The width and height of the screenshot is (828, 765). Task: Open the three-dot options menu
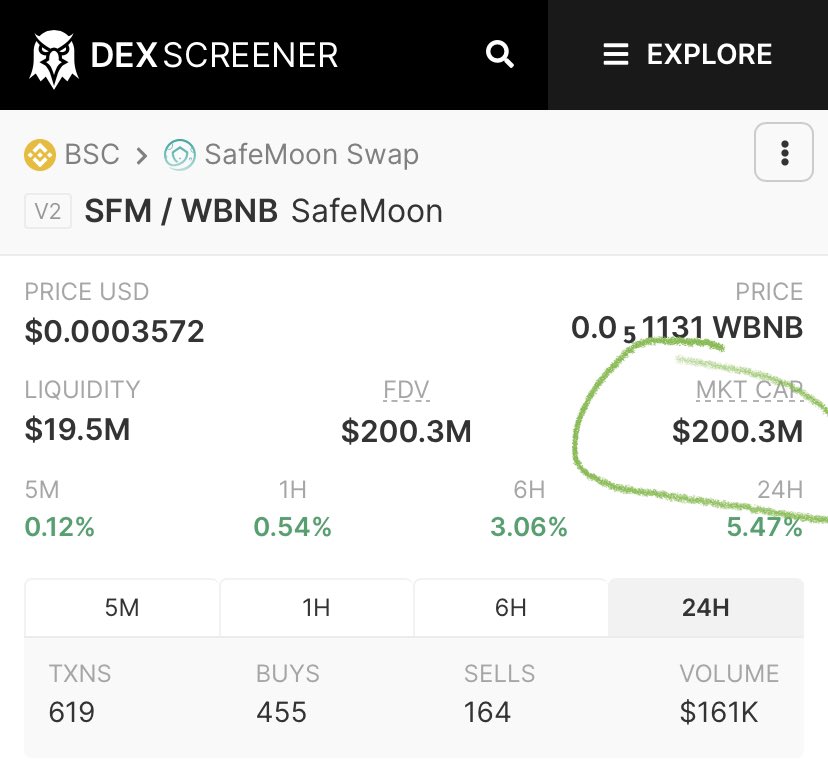[784, 152]
